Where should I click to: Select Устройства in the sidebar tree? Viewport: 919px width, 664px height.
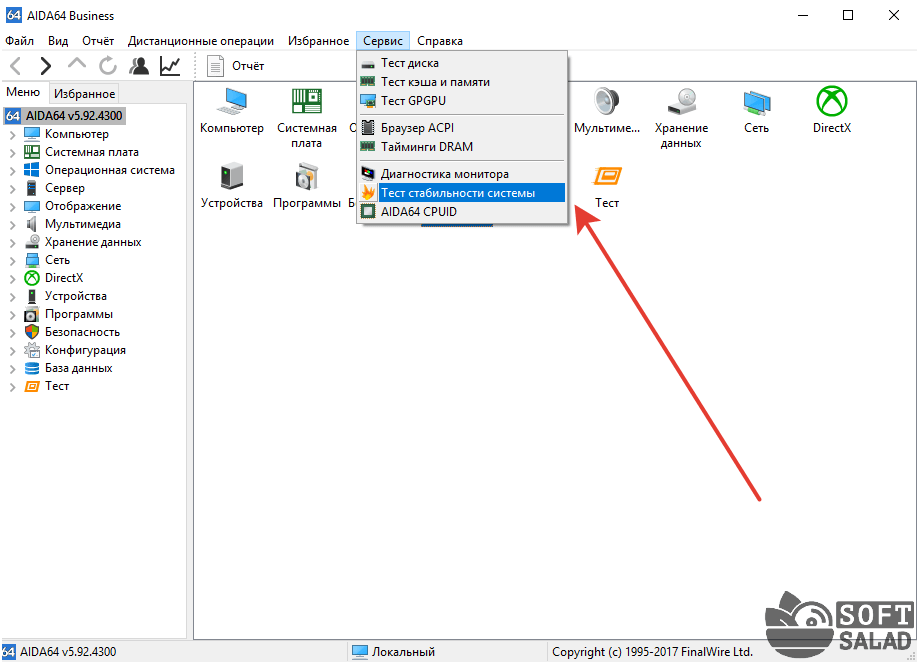tap(76, 296)
